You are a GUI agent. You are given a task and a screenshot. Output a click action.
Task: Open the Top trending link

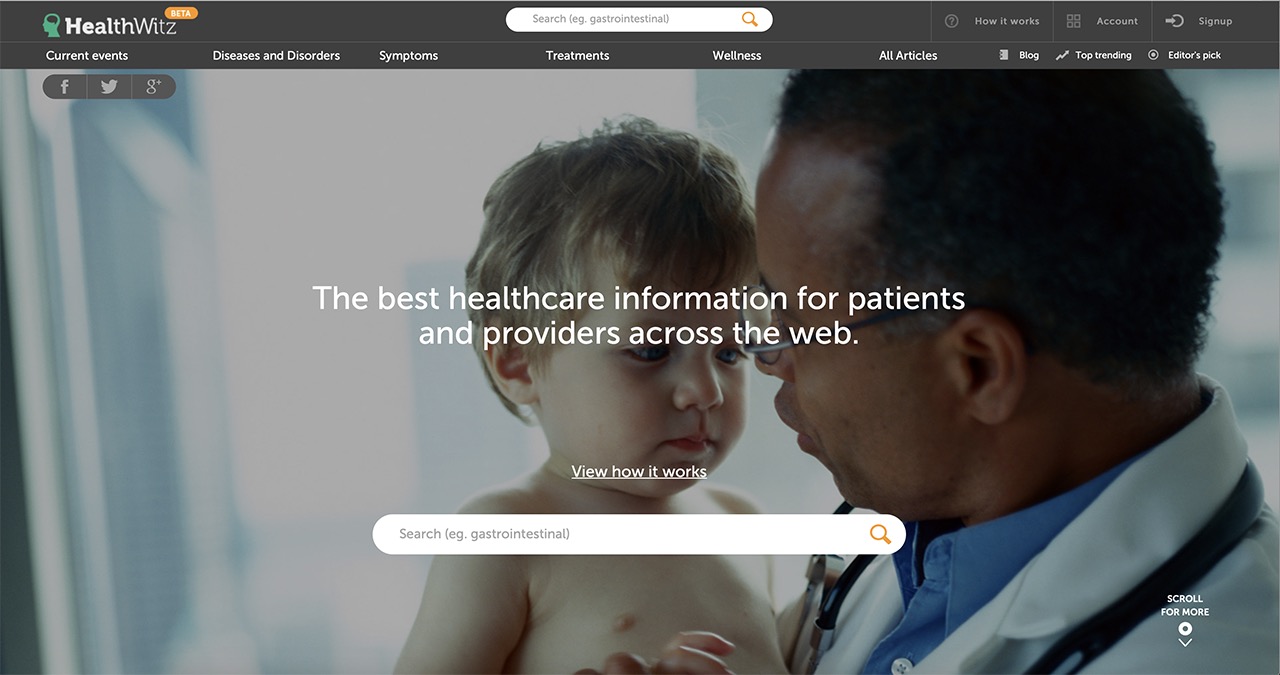coord(1094,56)
